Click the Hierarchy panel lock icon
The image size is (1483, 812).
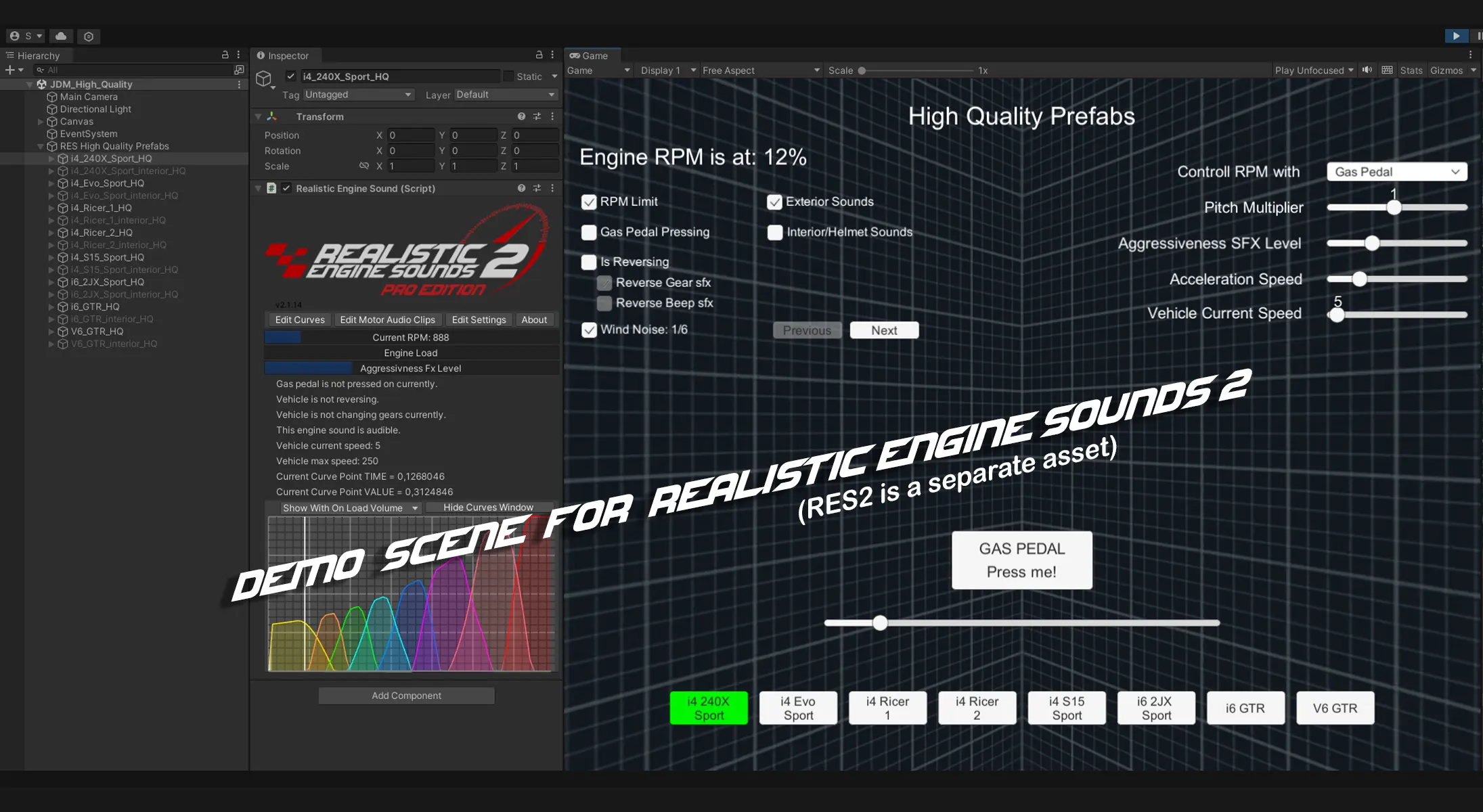pyautogui.click(x=225, y=55)
